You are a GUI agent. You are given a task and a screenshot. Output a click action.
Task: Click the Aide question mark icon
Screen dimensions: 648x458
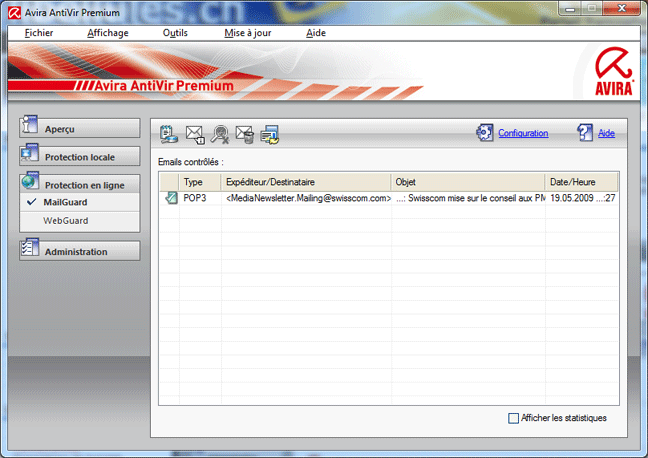(x=585, y=133)
